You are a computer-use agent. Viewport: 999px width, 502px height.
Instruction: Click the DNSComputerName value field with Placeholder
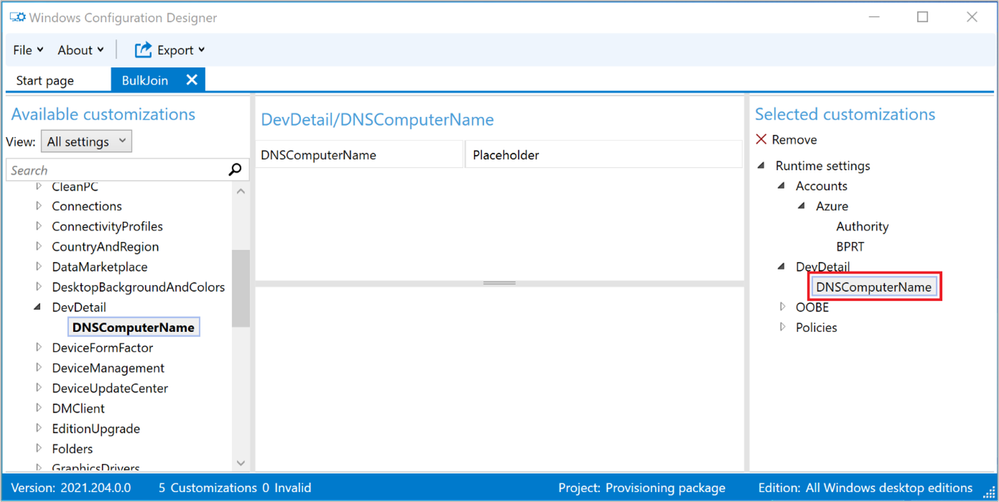pyautogui.click(x=603, y=155)
